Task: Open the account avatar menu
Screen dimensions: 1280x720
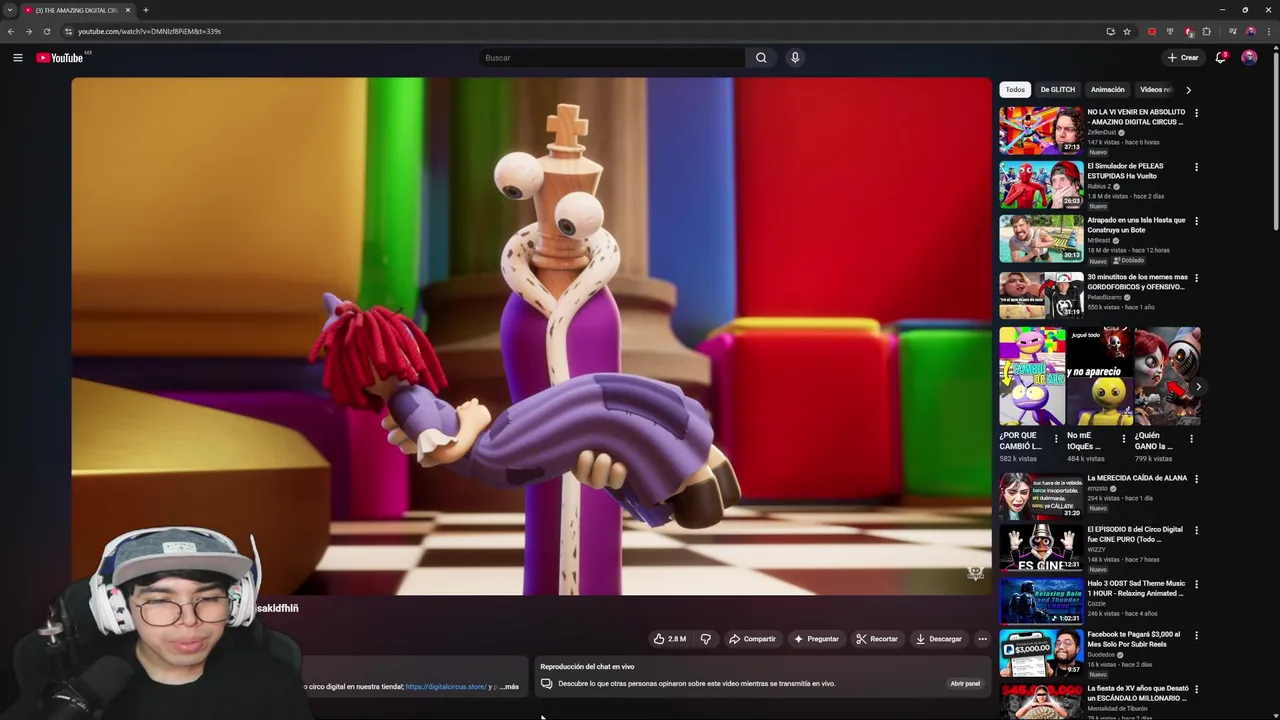Action: point(1249,58)
